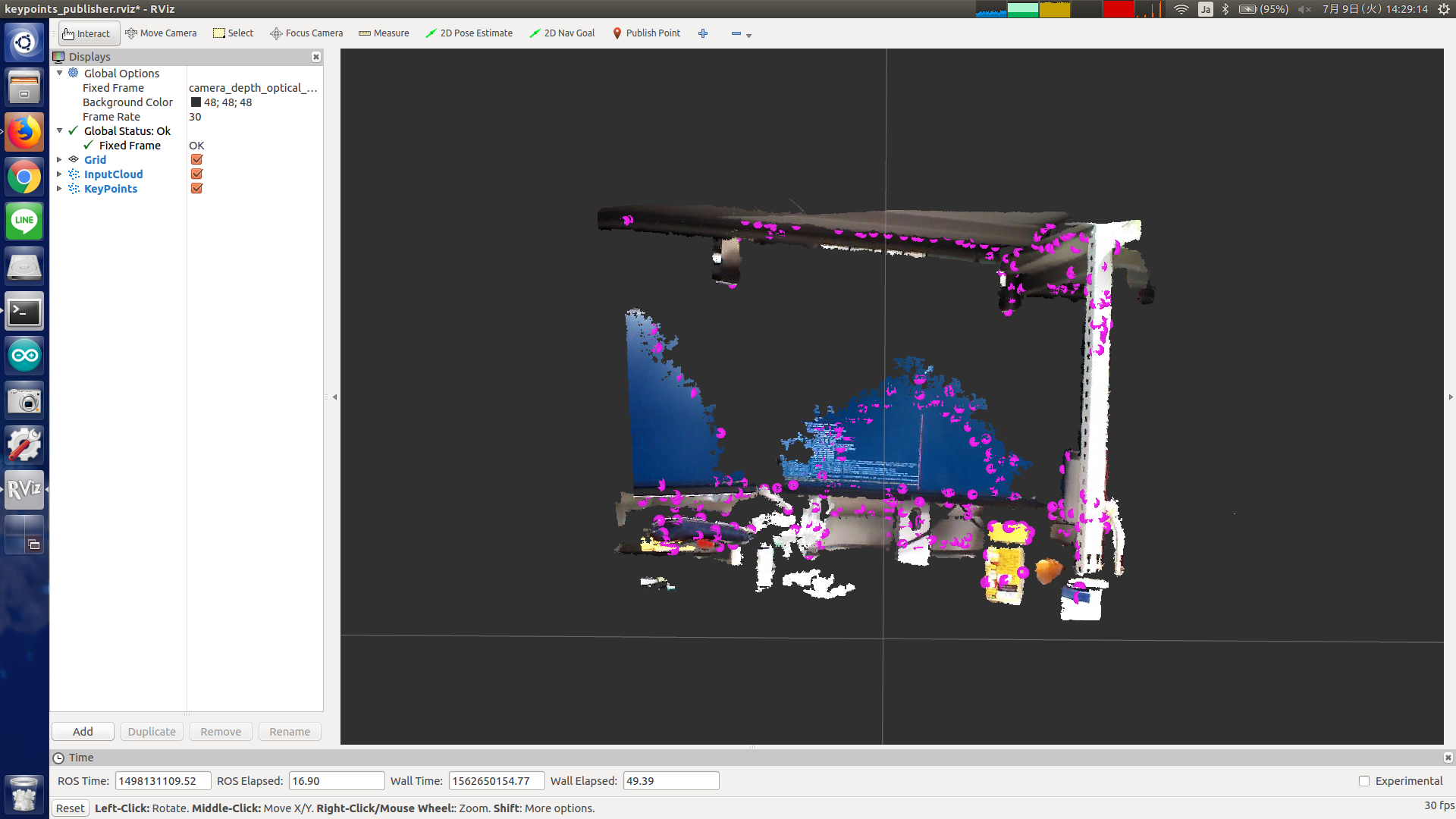
Task: Open the disk drive icon in launcher
Action: pos(24,266)
